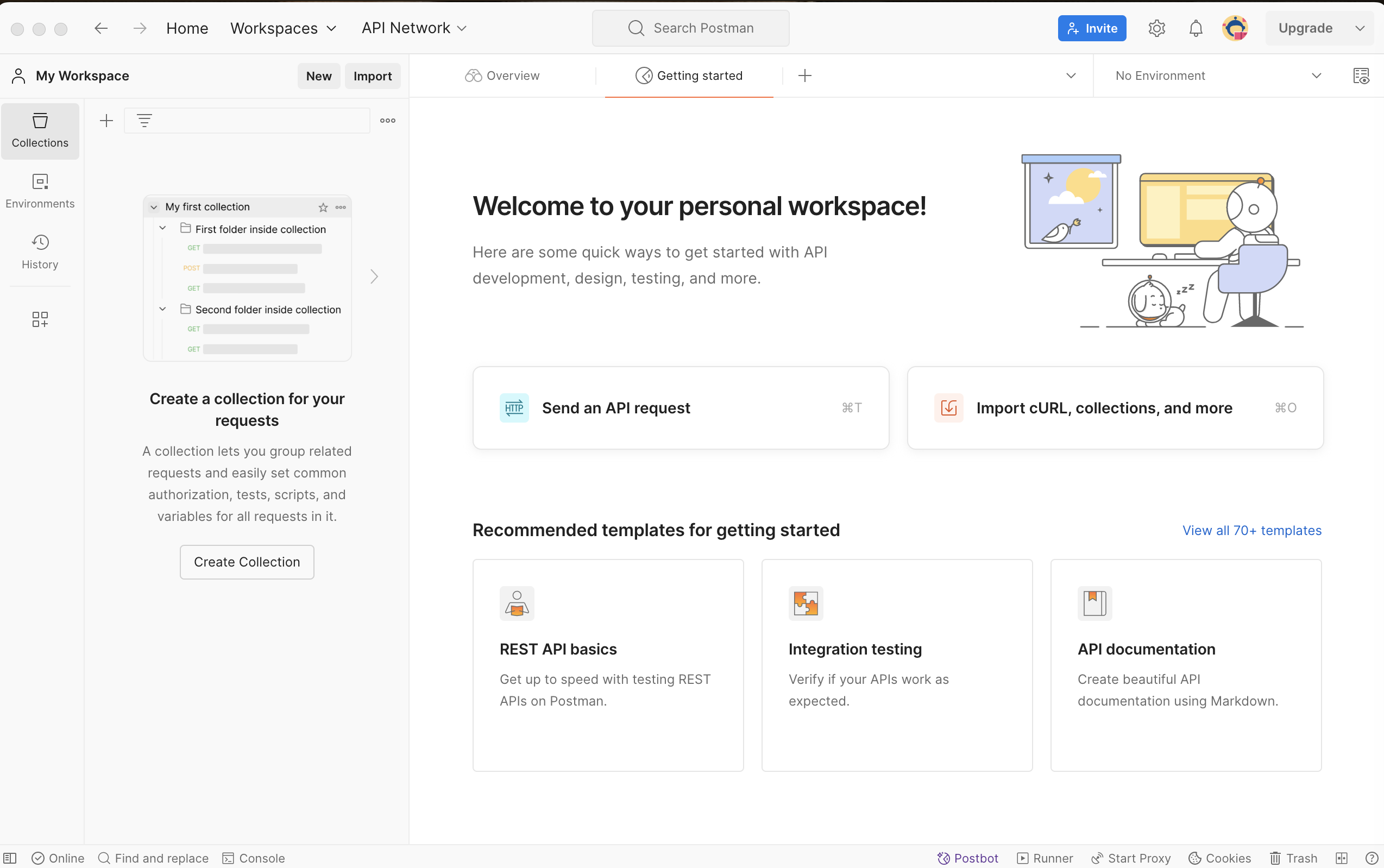Click the Create Collection button
Screen dimensions: 1384x868
coord(247,562)
